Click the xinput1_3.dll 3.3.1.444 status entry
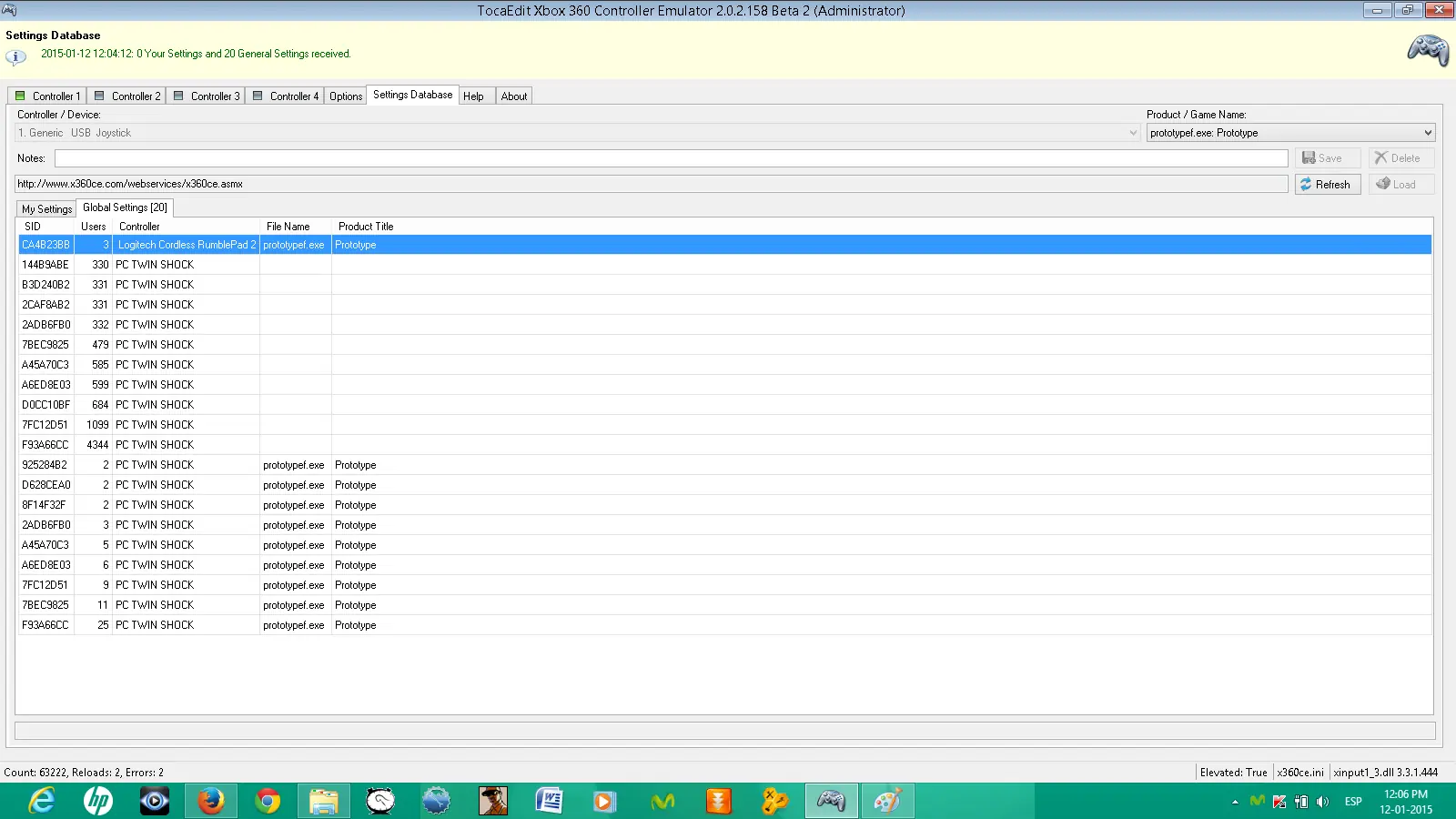Viewport: 1456px width, 819px height. pyautogui.click(x=1386, y=773)
